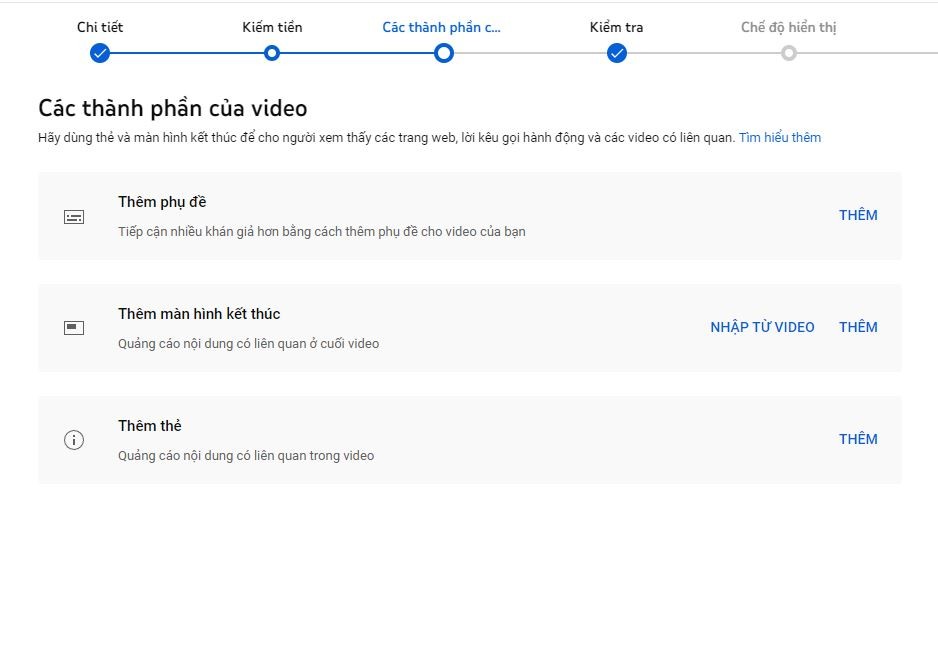Click the Thêm thẻ title
This screenshot has width=938, height=666.
point(150,426)
